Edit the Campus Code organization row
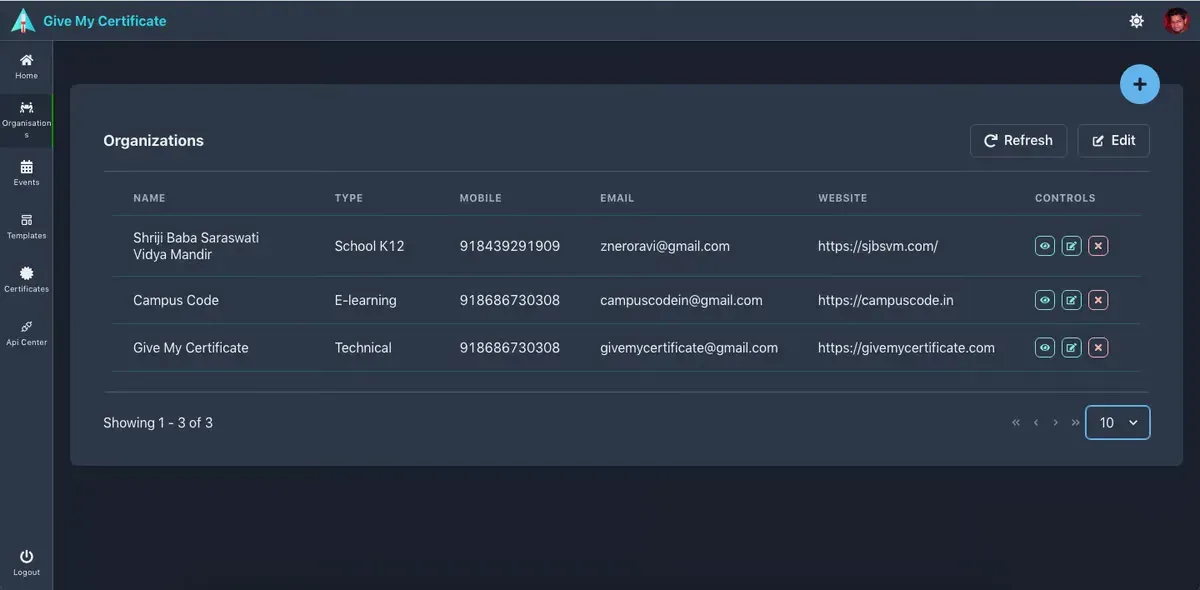Viewport: 1200px width, 590px height. pos(1071,300)
